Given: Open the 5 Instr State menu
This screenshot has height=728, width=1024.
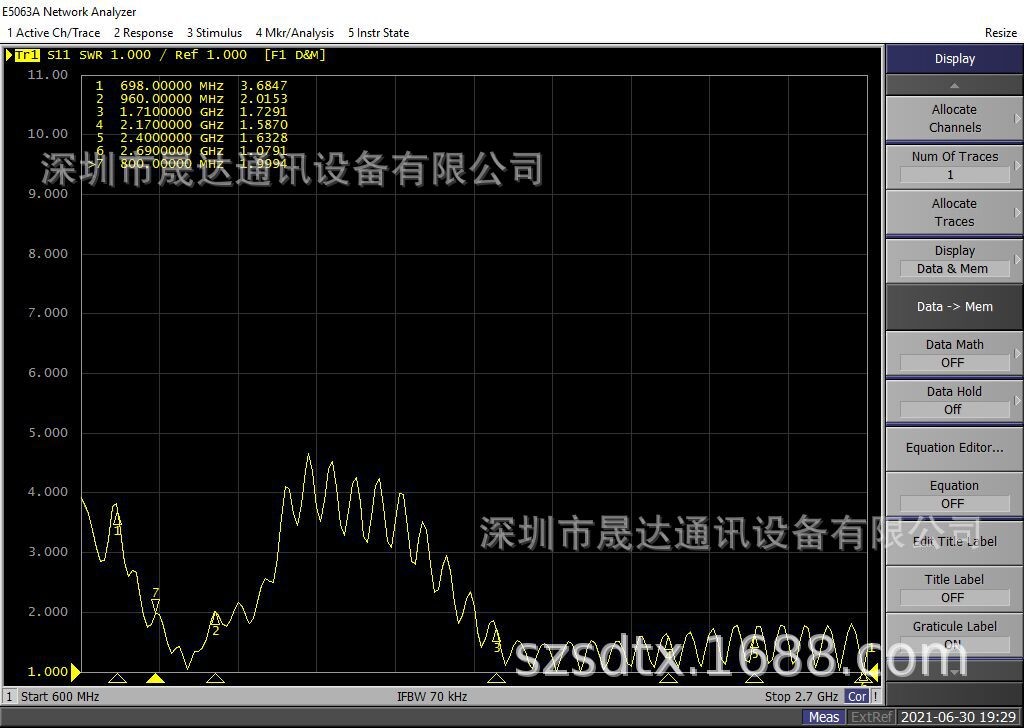Looking at the screenshot, I should point(379,33).
